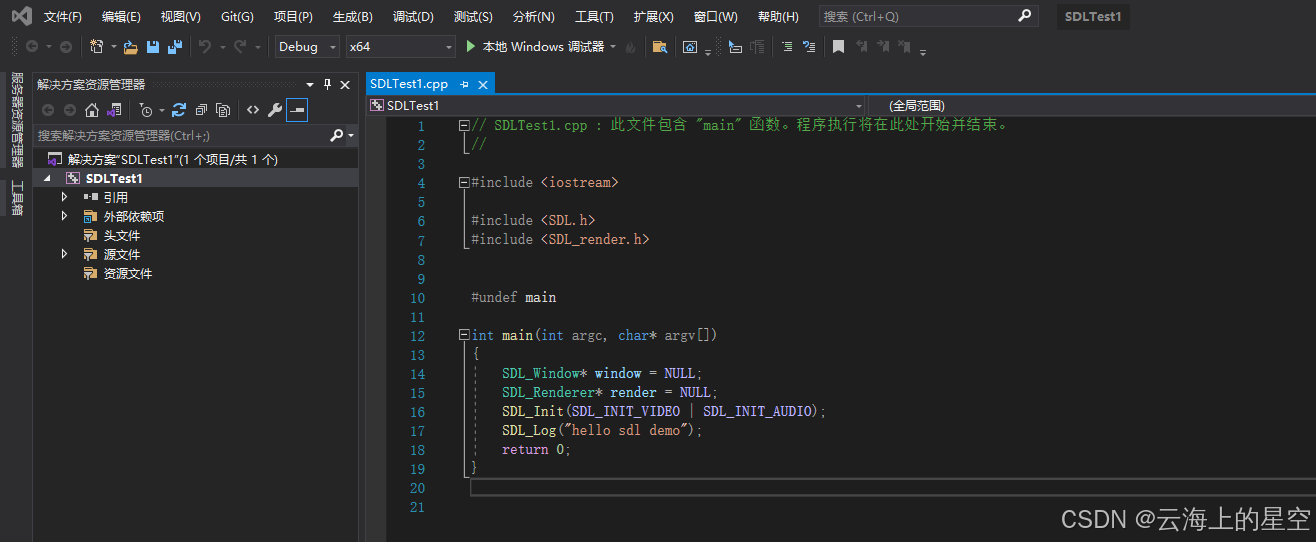Viewport: 1316px width, 542px height.
Task: Open the 编辑(E) menu
Action: click(121, 17)
